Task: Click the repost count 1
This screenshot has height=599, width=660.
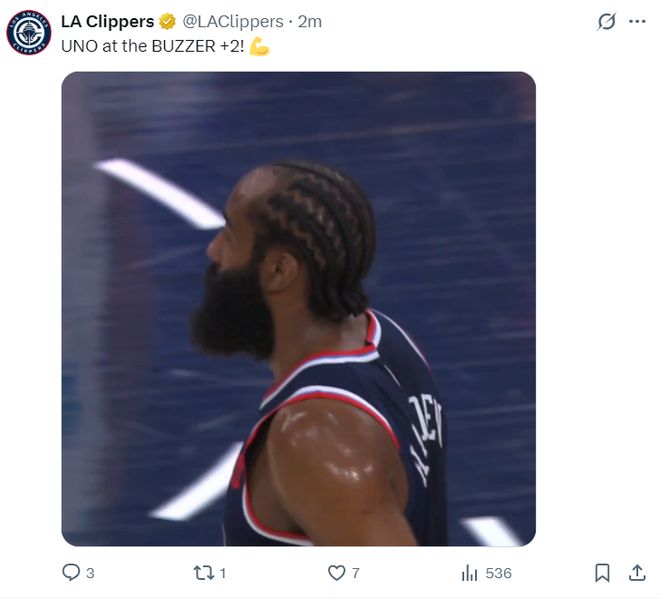Action: point(223,573)
